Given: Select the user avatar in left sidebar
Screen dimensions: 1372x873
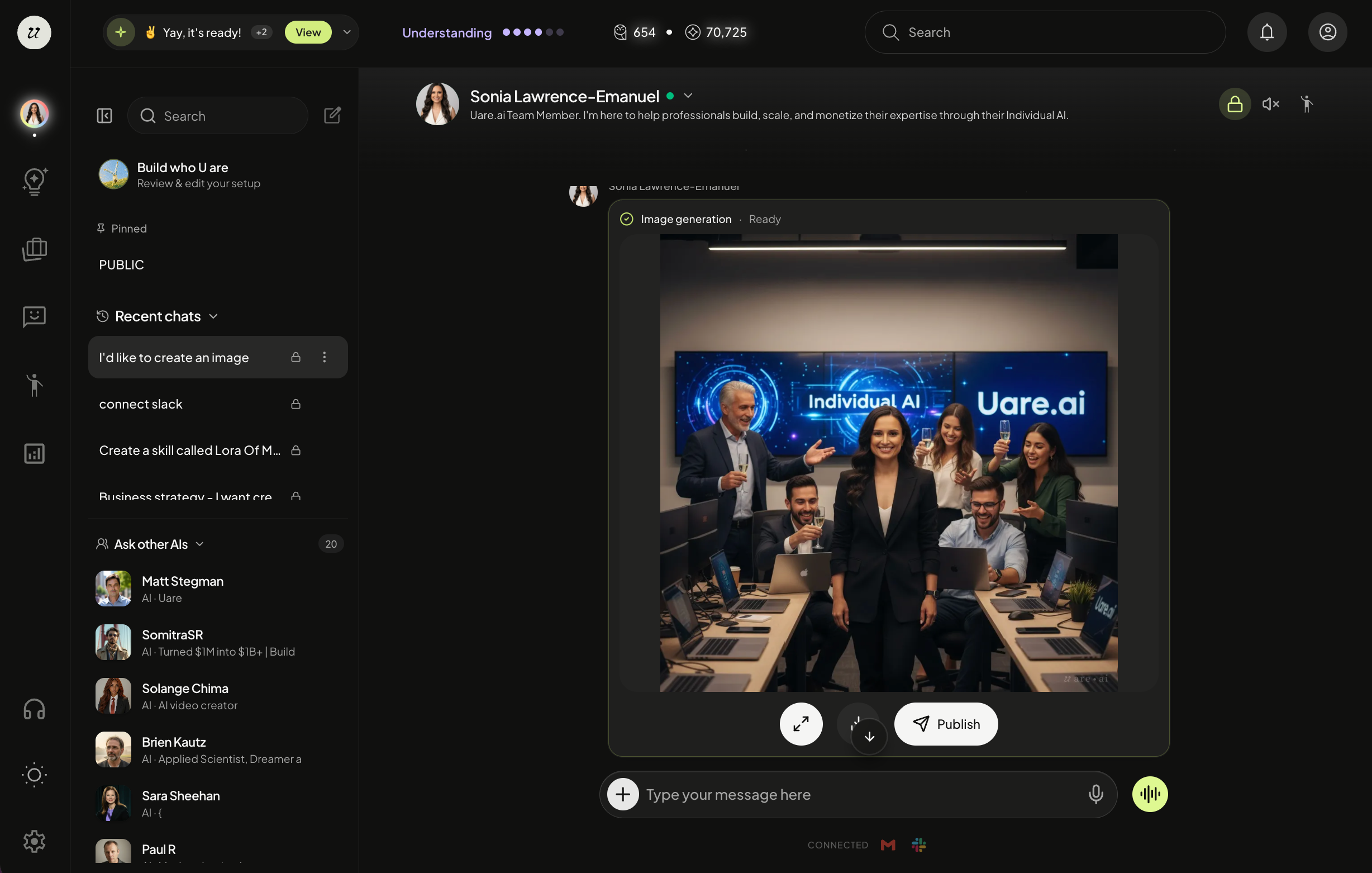Looking at the screenshot, I should coord(34,113).
